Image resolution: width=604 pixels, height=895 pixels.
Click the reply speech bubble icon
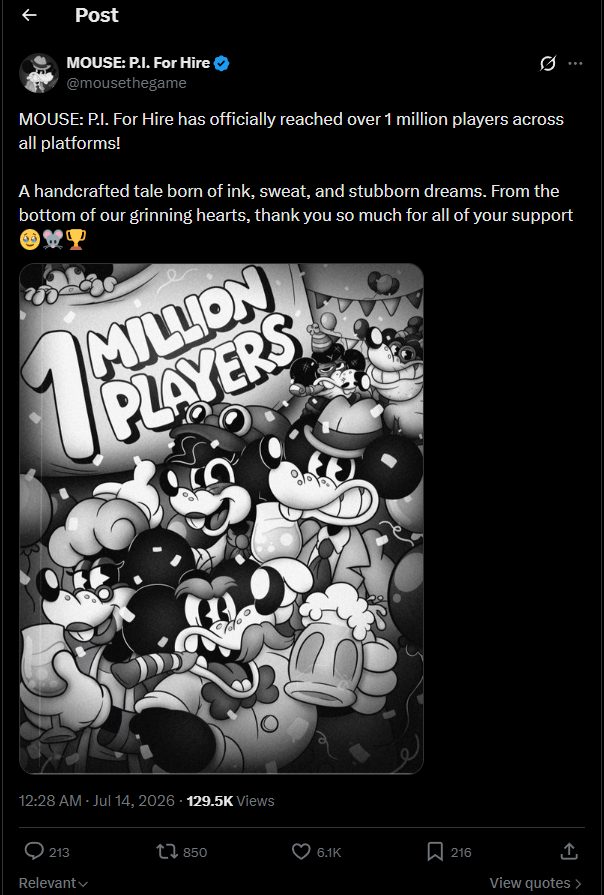34,852
